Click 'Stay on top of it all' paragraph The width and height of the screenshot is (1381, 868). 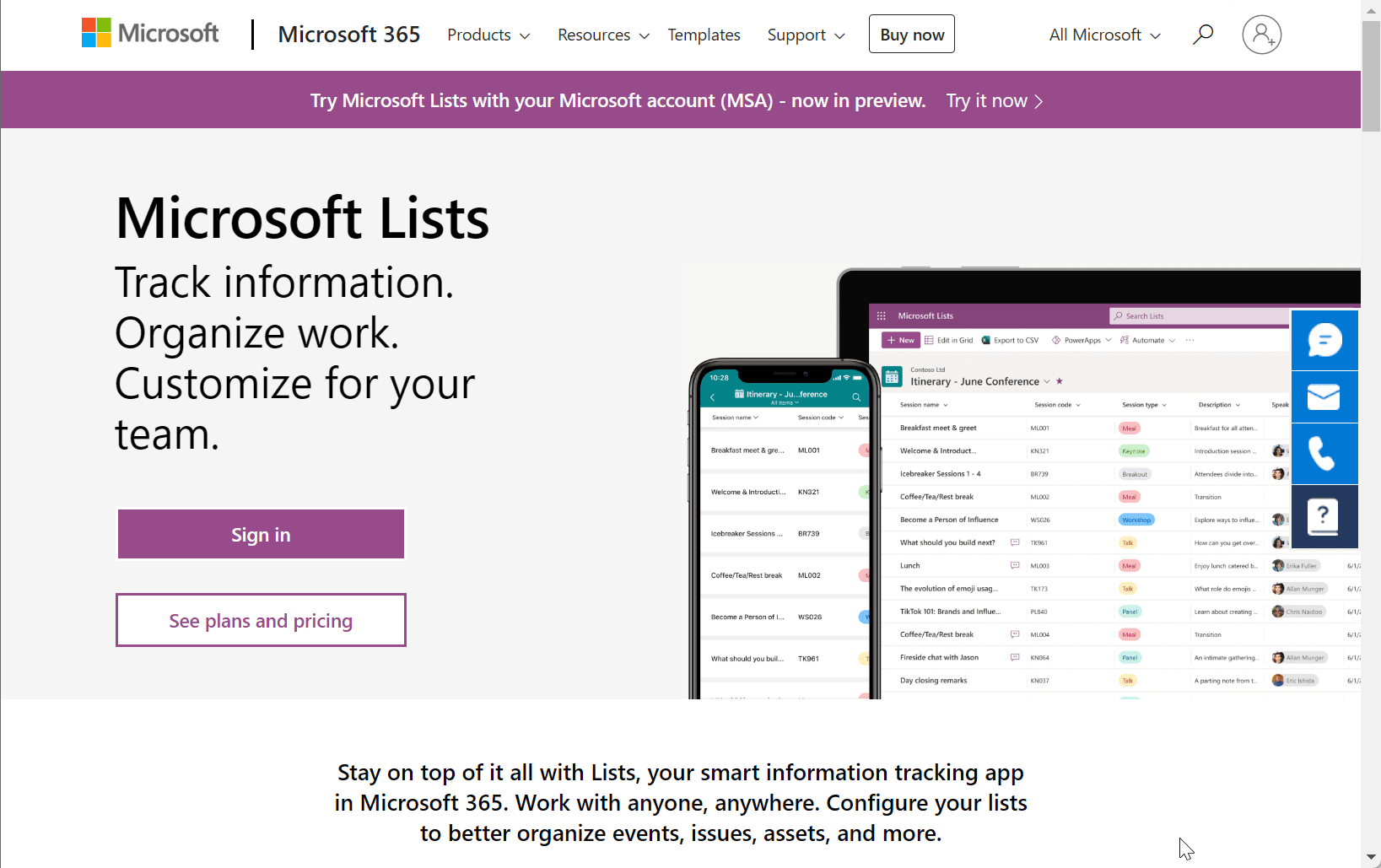(681, 802)
